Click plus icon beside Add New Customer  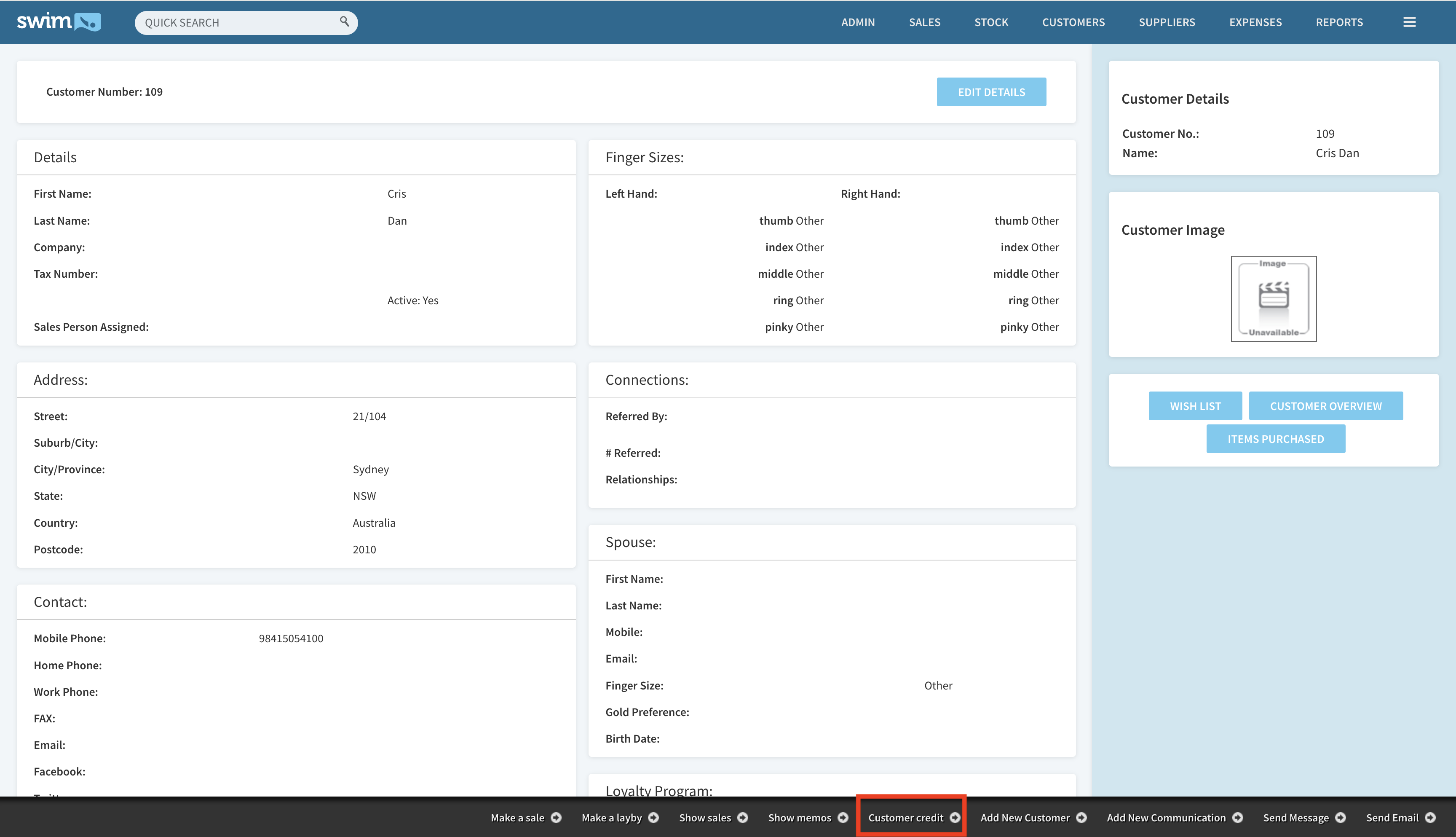1081,818
